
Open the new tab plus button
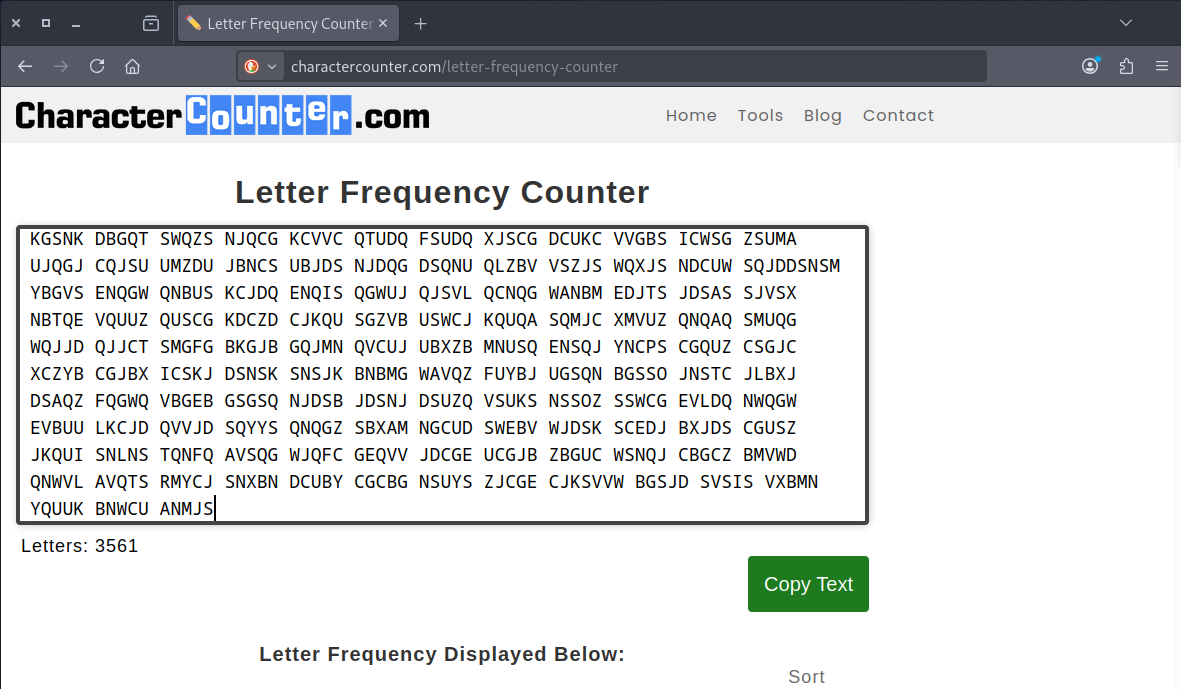click(420, 23)
